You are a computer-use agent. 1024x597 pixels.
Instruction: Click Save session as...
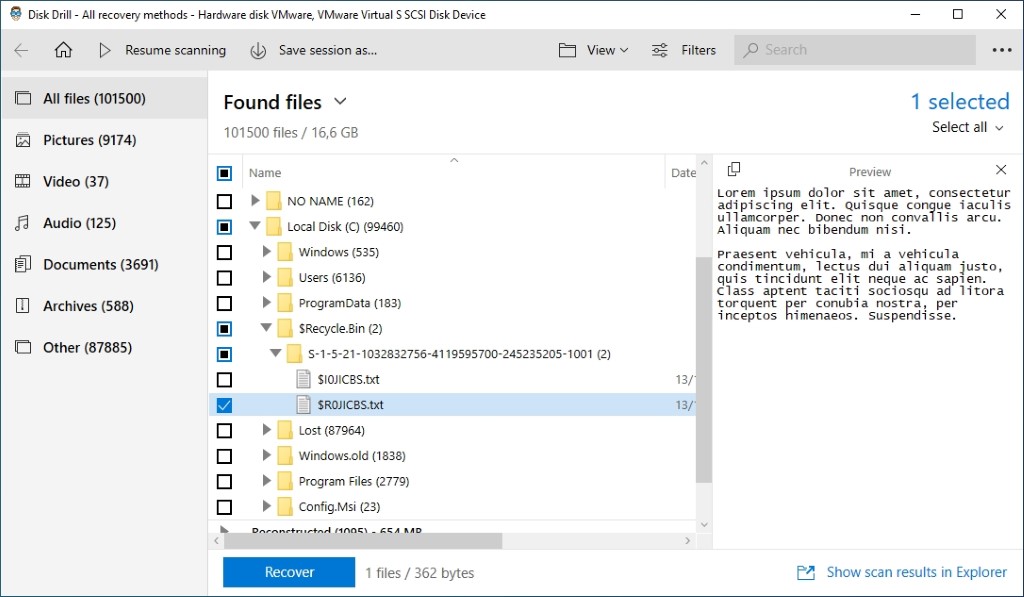(x=328, y=50)
